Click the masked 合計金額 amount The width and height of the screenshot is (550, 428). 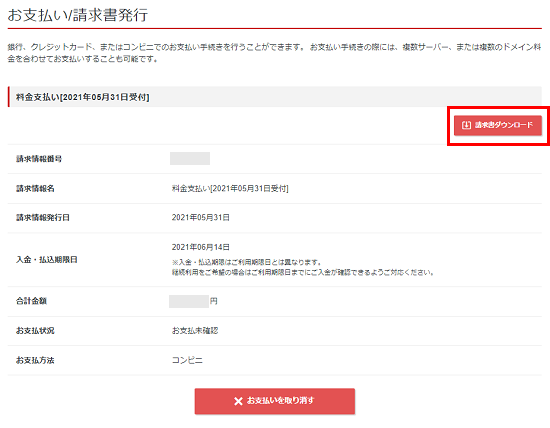(x=189, y=301)
